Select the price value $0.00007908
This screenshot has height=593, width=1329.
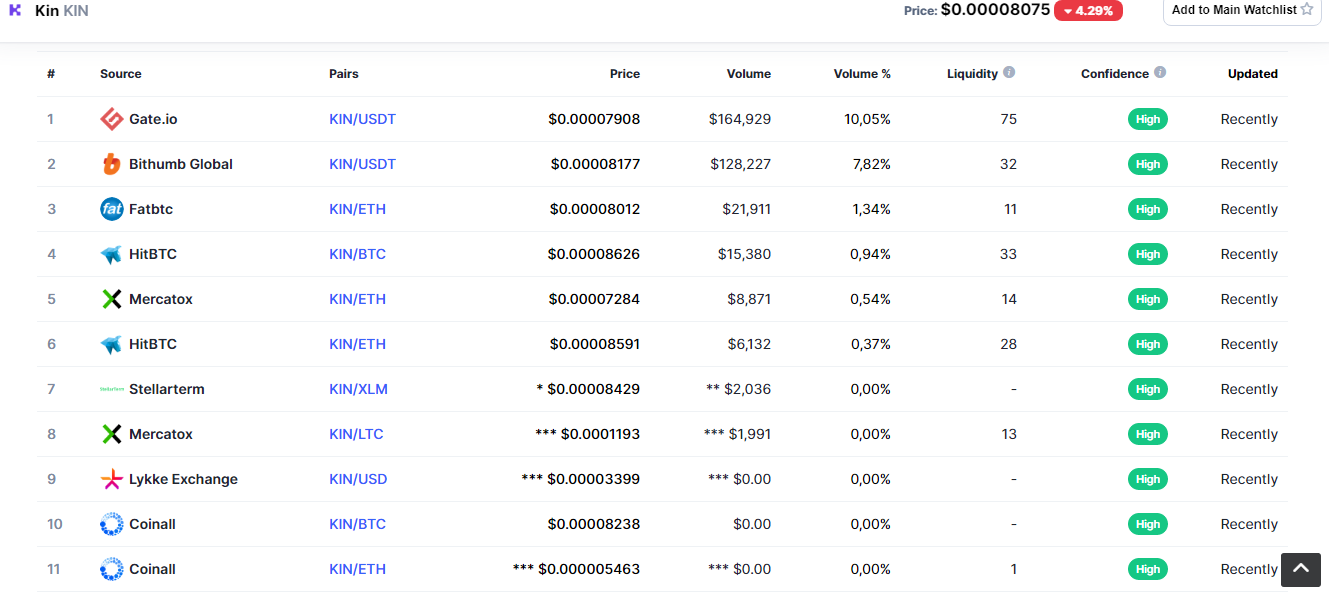(594, 119)
